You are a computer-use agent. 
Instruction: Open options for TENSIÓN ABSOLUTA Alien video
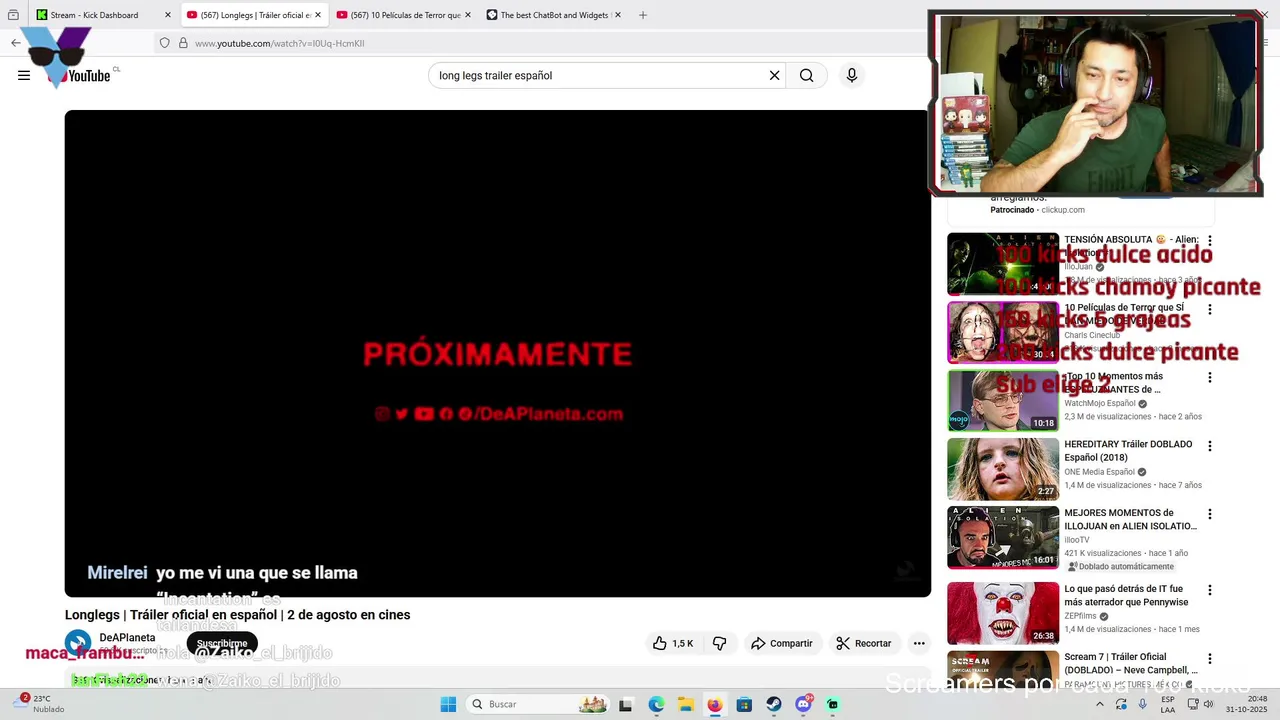click(1210, 241)
